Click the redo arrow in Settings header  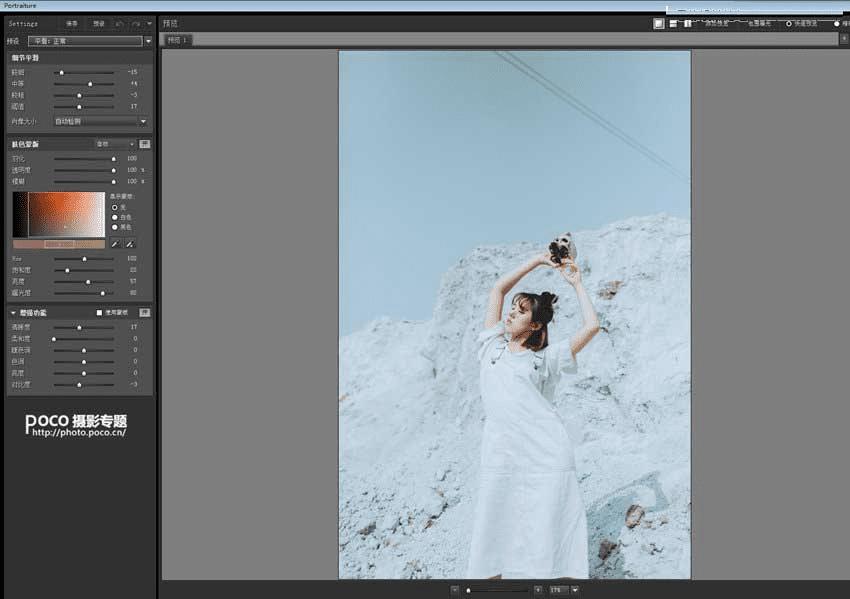pos(135,23)
